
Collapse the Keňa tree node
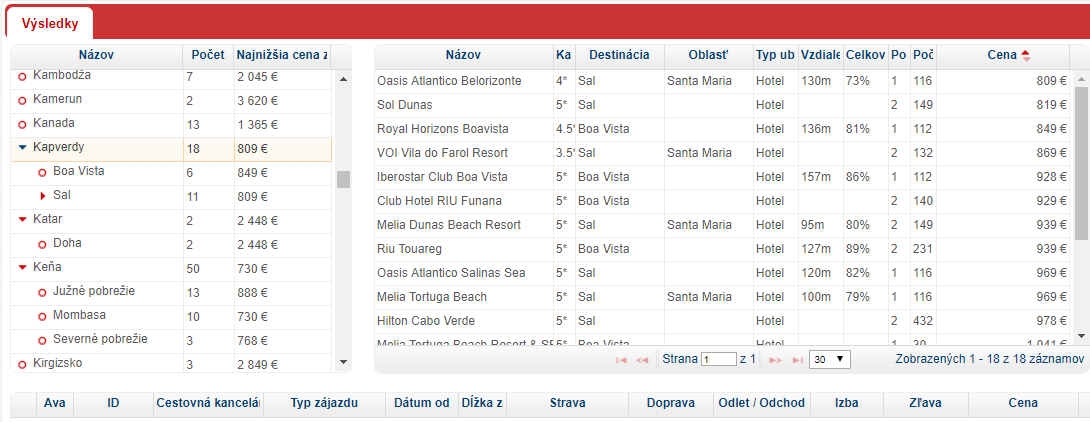[22, 268]
